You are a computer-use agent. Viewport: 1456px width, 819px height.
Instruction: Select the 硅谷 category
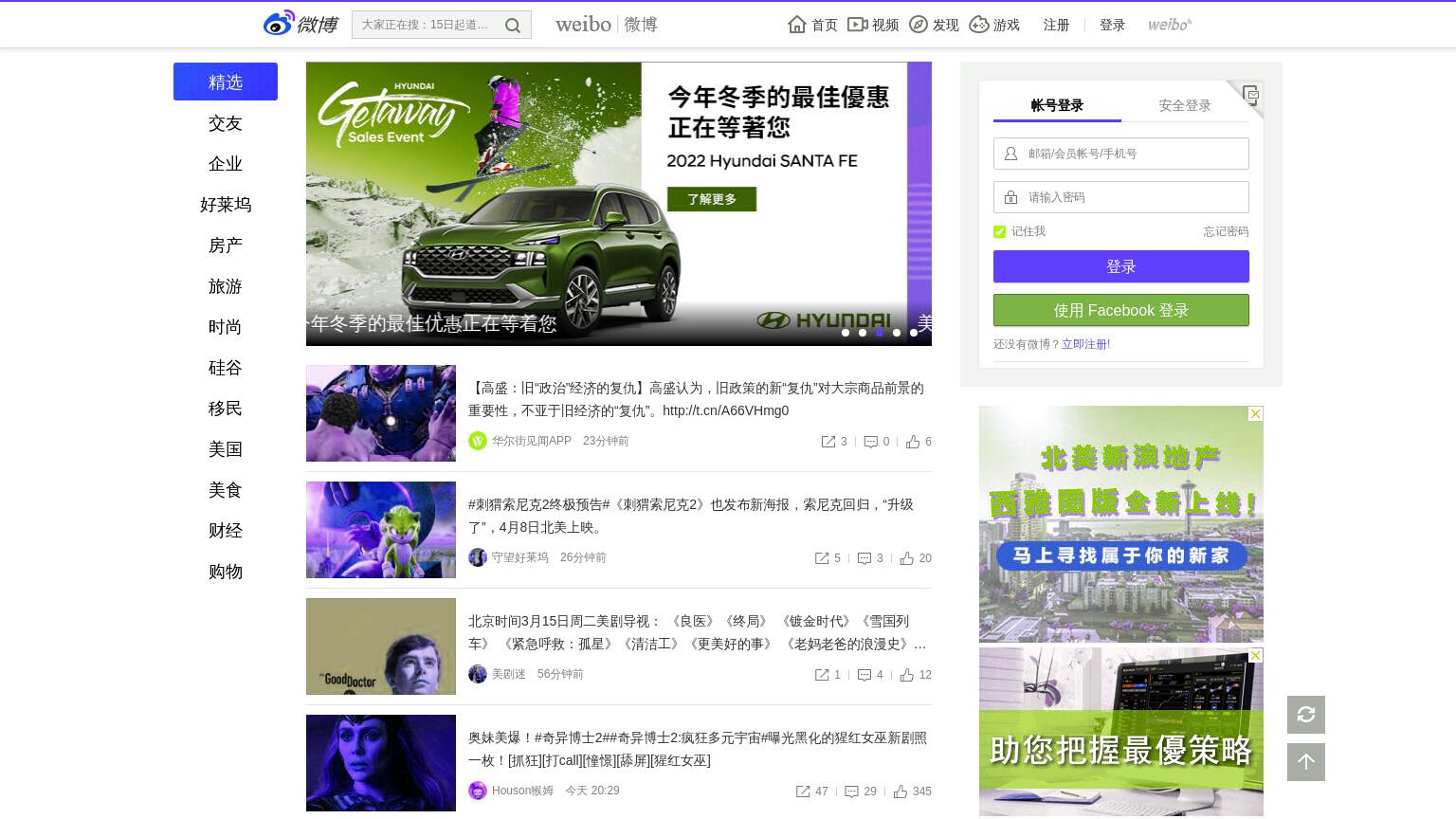pyautogui.click(x=226, y=368)
